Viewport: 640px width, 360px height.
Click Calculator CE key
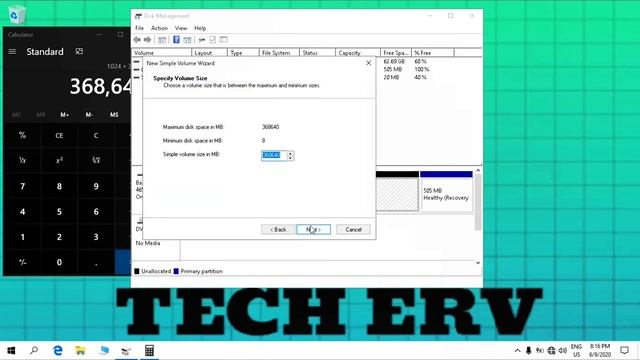(59, 135)
